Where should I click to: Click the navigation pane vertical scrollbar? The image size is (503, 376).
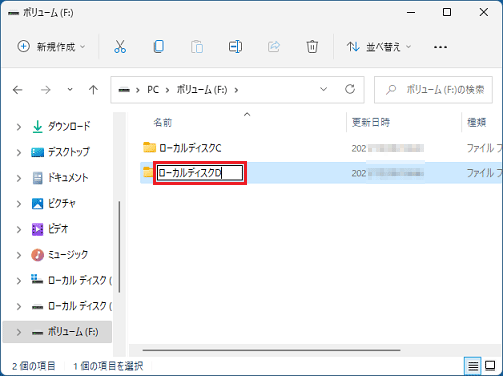(119, 247)
